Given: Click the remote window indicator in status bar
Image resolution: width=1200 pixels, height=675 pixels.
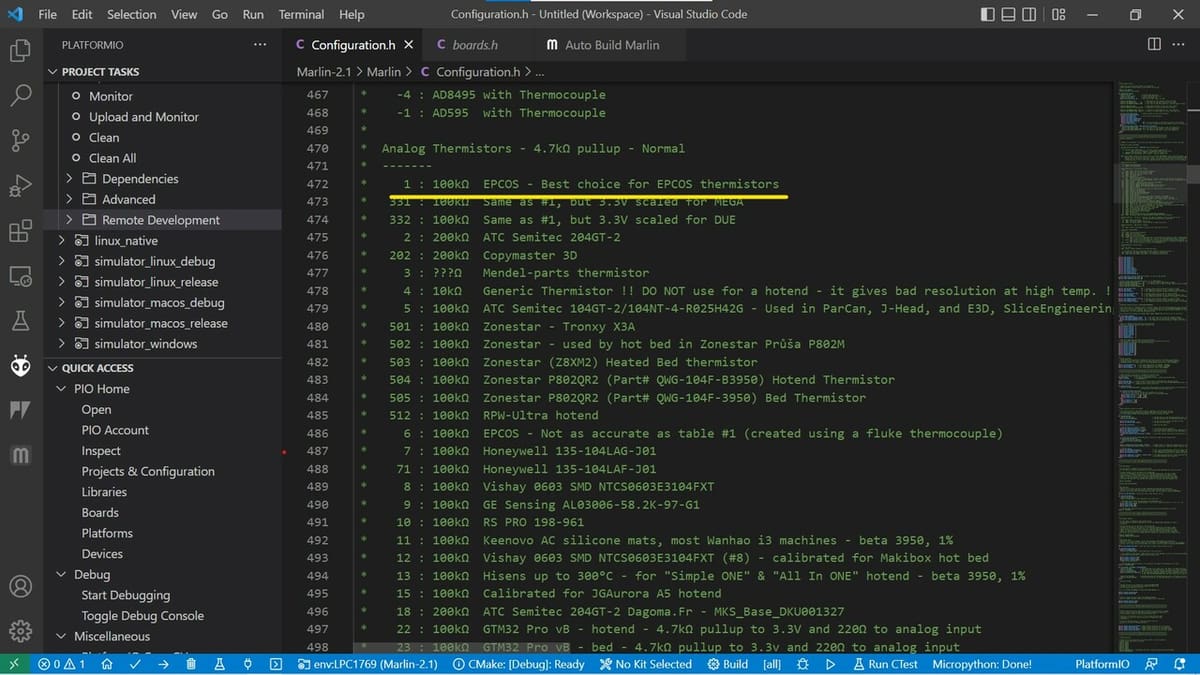Looking at the screenshot, I should [x=13, y=664].
